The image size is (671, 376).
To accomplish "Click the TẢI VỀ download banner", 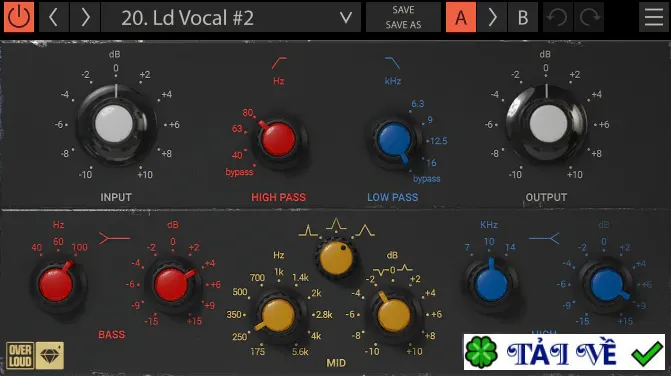I will pyautogui.click(x=564, y=352).
